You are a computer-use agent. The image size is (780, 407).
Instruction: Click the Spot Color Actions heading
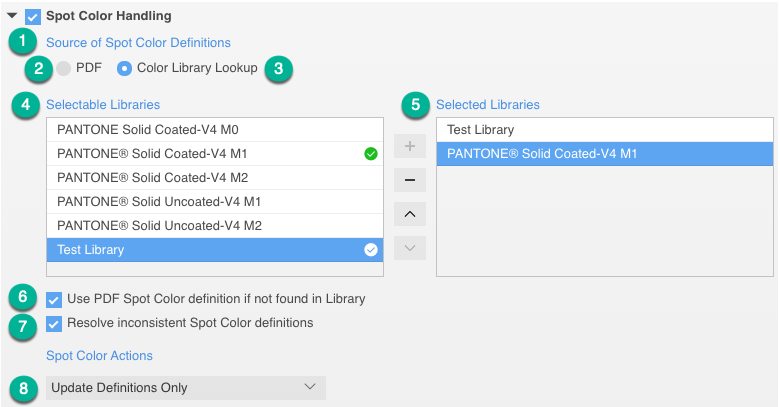[99, 356]
